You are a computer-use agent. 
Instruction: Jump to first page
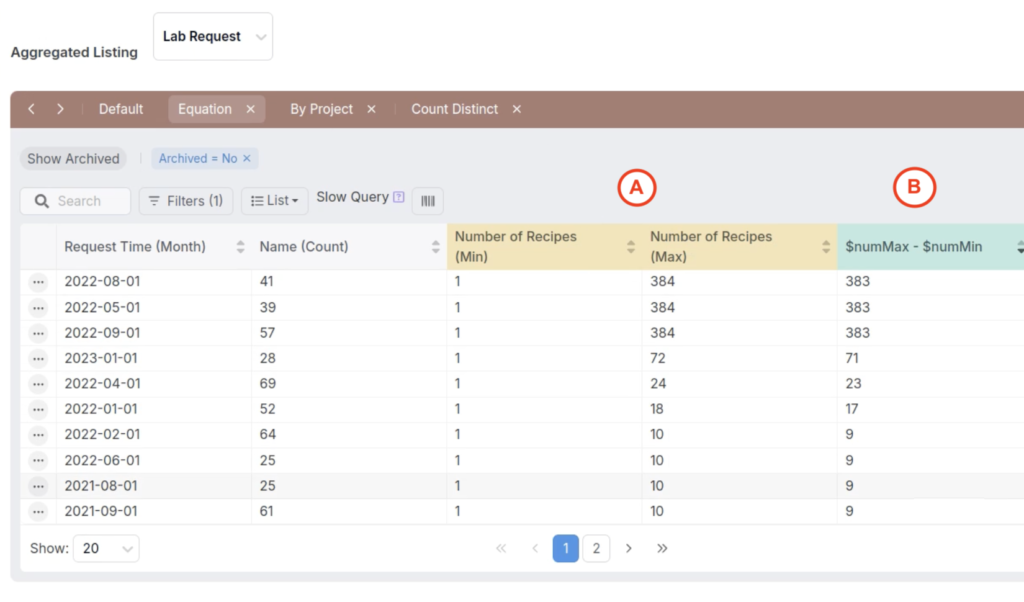coord(501,548)
